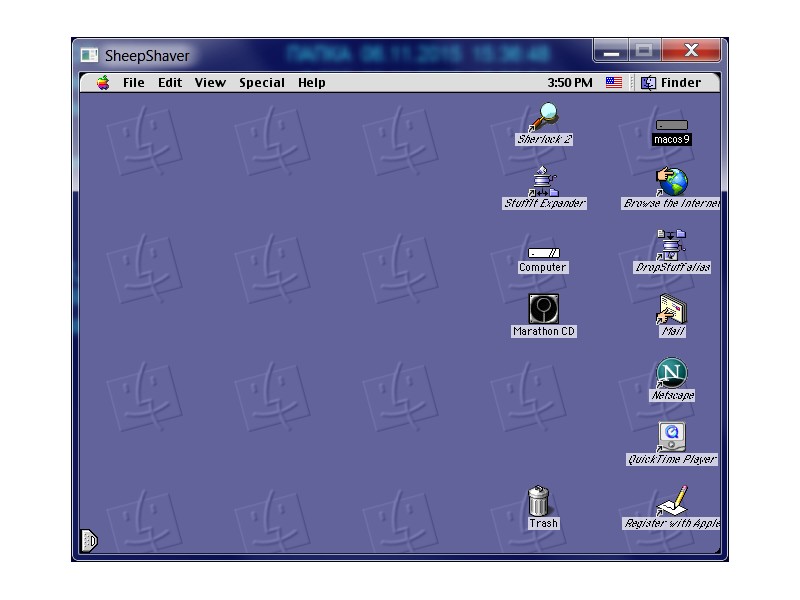Image resolution: width=800 pixels, height=600 pixels.
Task: Click the Trash can icon
Action: (539, 501)
